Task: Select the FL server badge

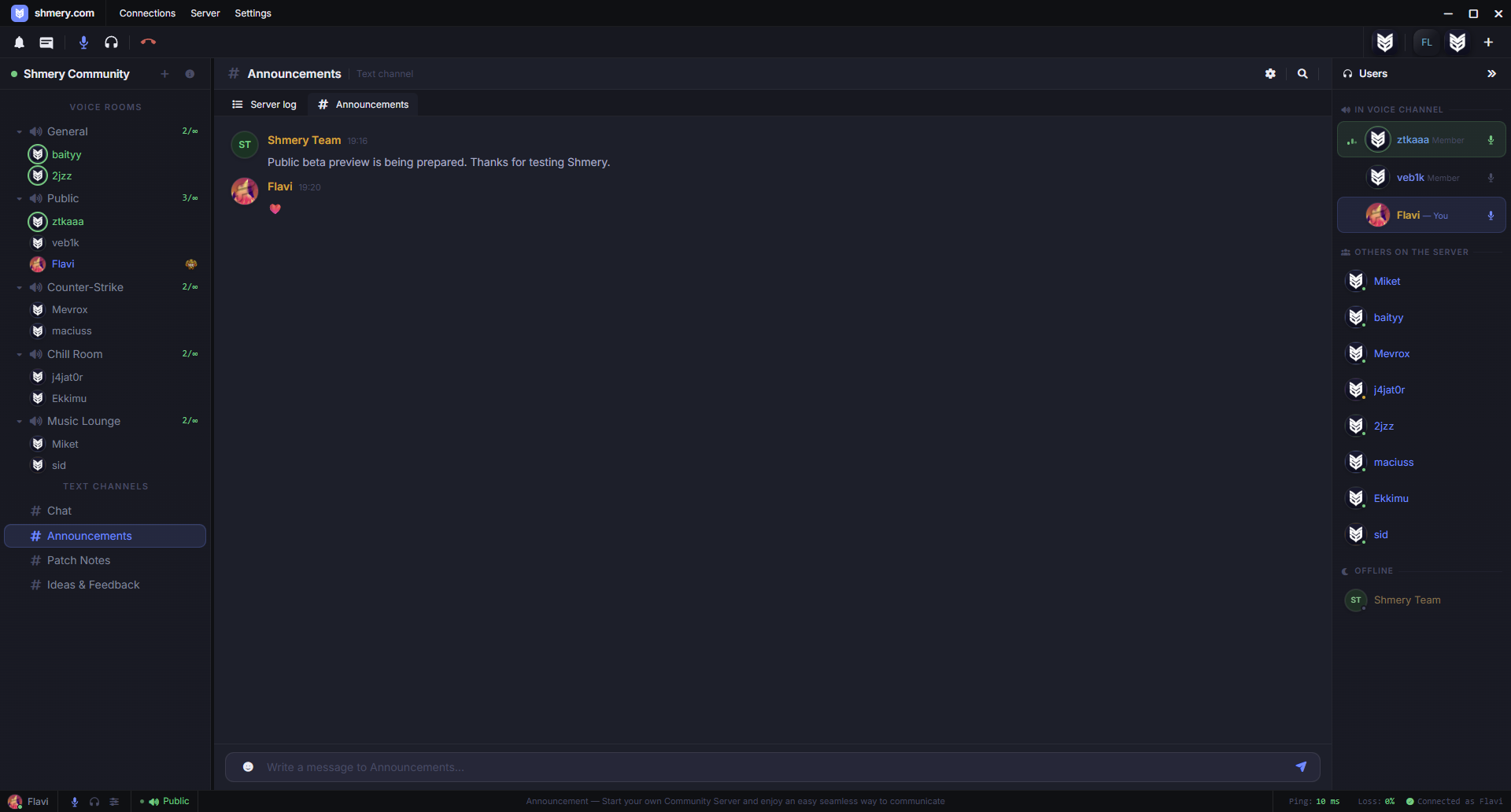Action: pos(1427,42)
